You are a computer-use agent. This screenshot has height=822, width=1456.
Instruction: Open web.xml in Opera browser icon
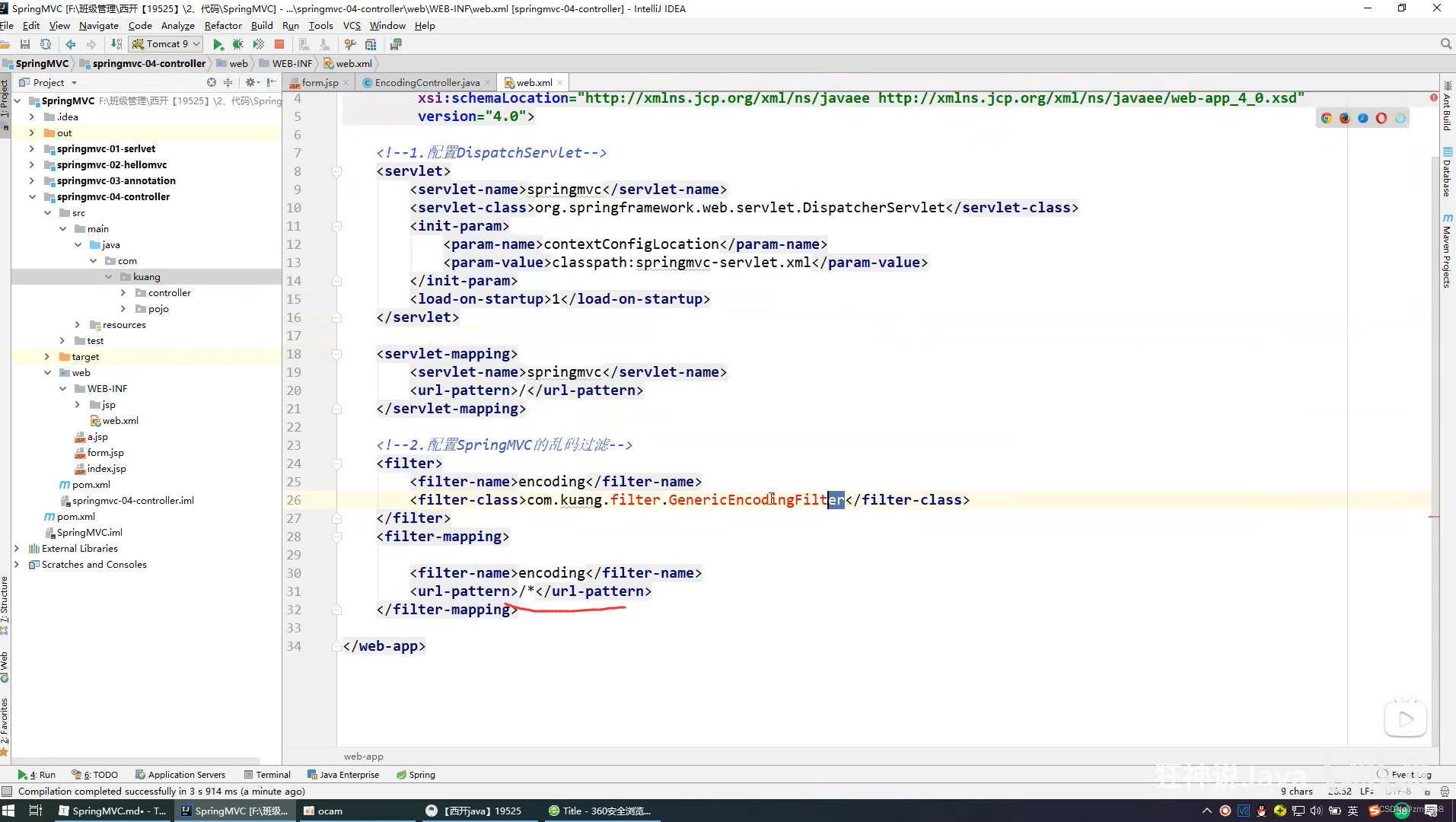pyautogui.click(x=1381, y=118)
